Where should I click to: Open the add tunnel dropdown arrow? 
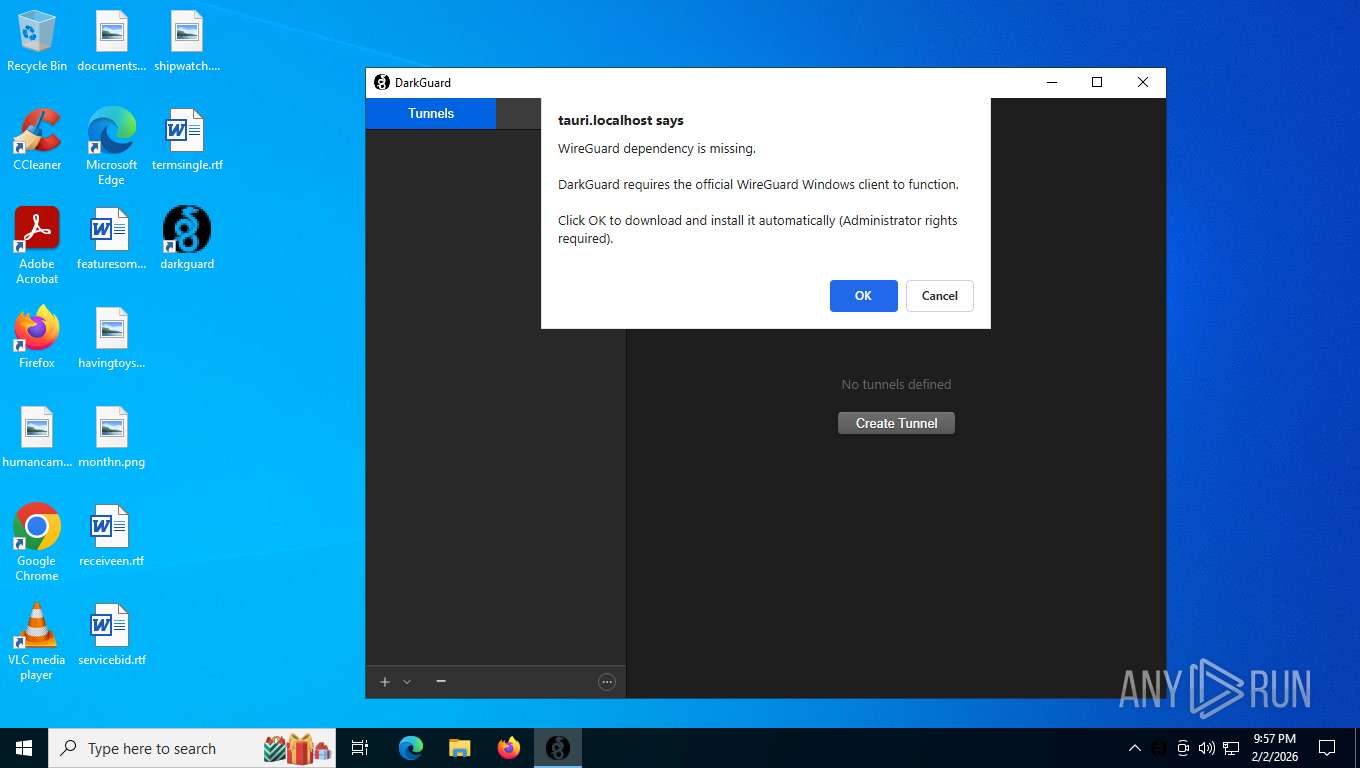coord(407,682)
